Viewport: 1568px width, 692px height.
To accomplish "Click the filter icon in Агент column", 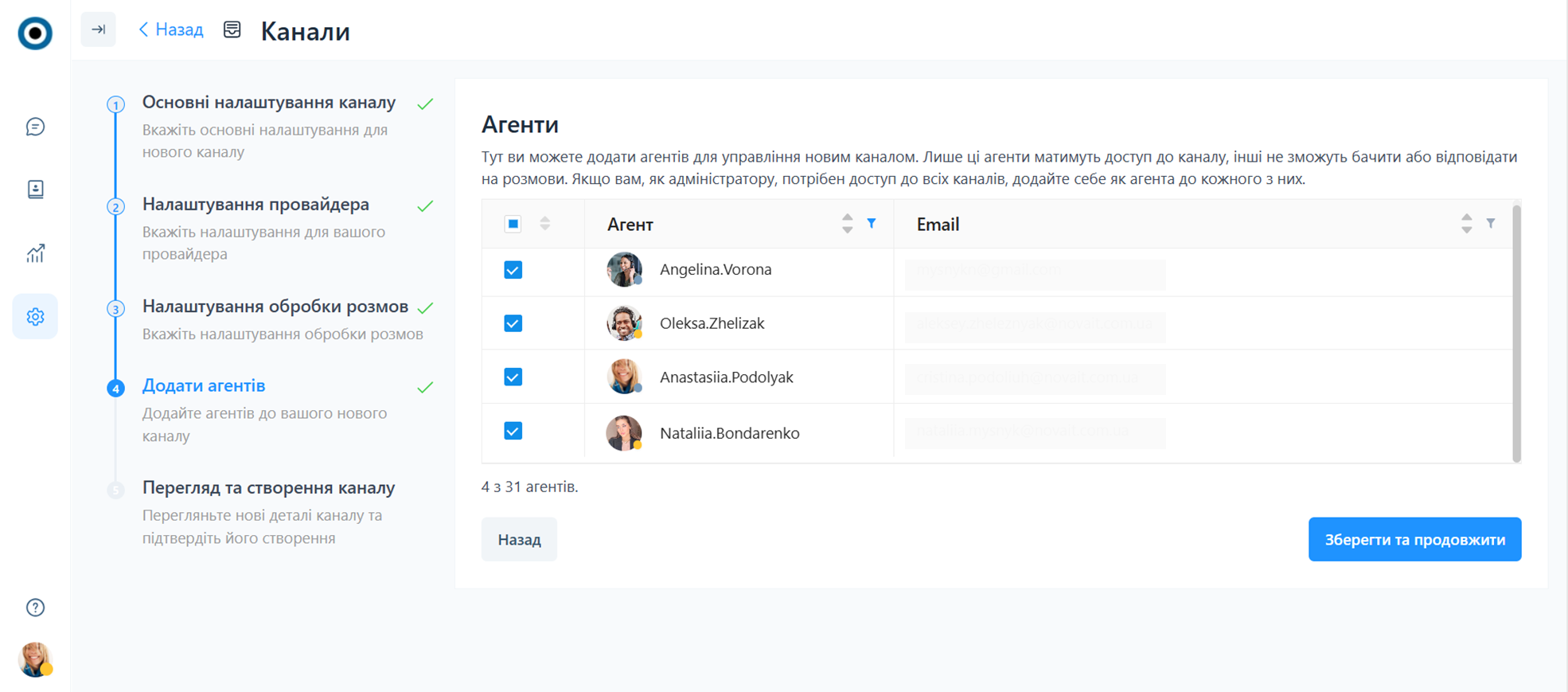I will click(x=872, y=224).
